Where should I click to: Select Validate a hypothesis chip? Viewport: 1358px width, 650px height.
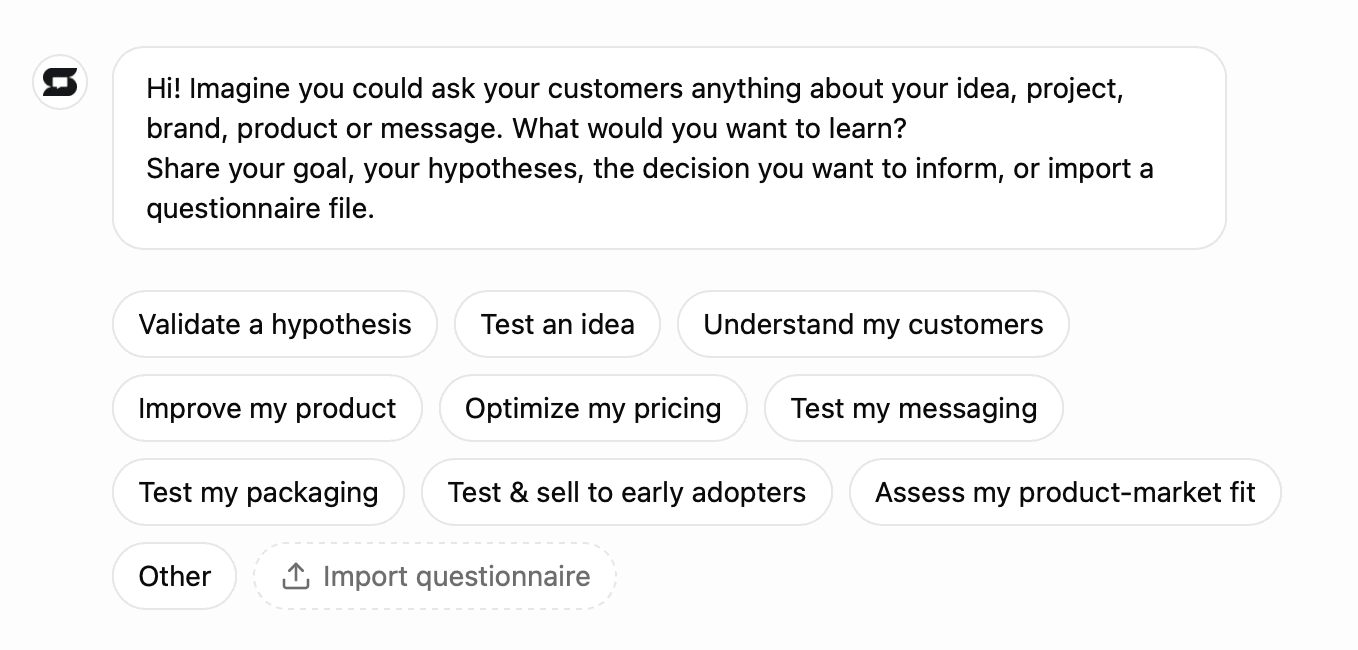click(275, 324)
